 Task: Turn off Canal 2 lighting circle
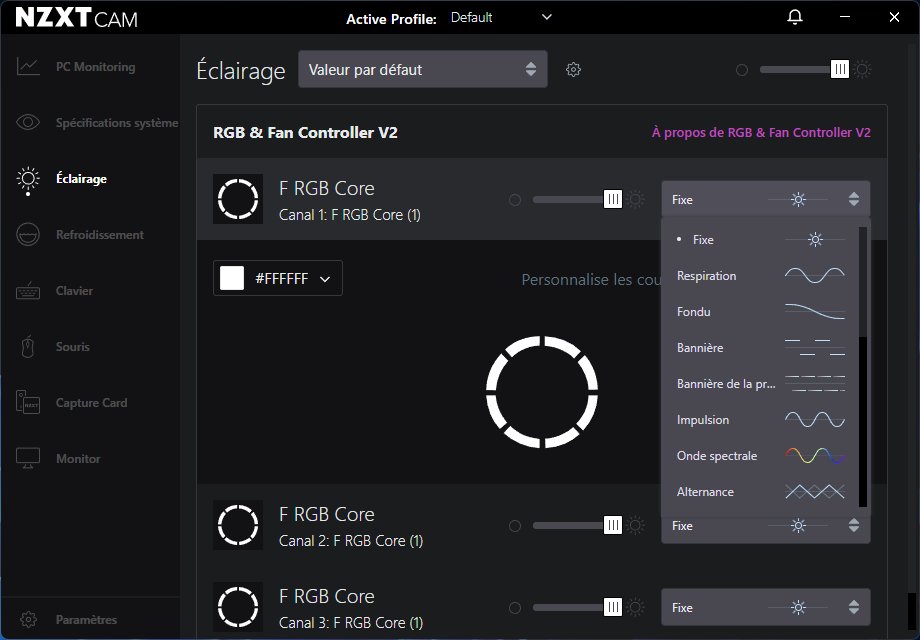pyautogui.click(x=515, y=526)
